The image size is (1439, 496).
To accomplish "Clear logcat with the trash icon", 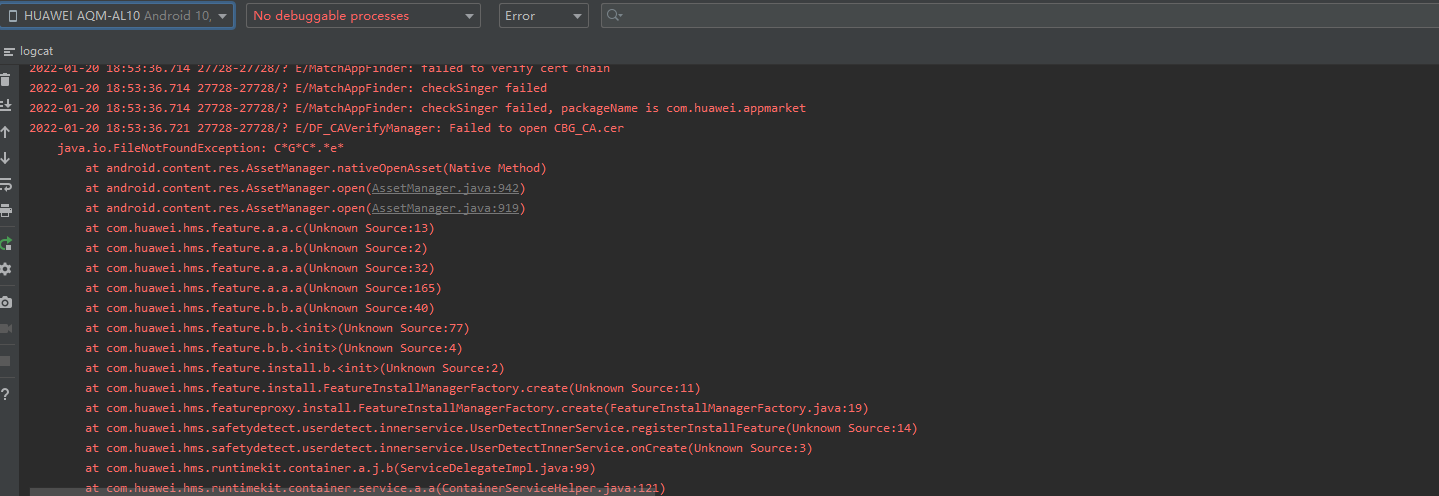I will pyautogui.click(x=6, y=80).
